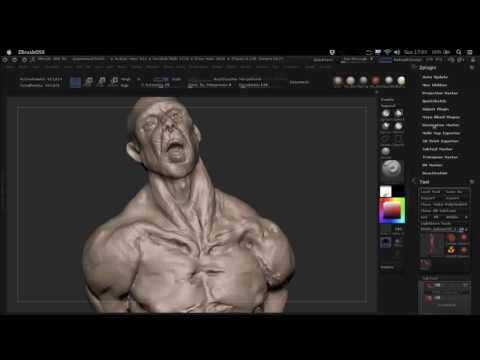Open the macOS notification center list icon
The height and width of the screenshot is (360, 480).
[x=470, y=52]
